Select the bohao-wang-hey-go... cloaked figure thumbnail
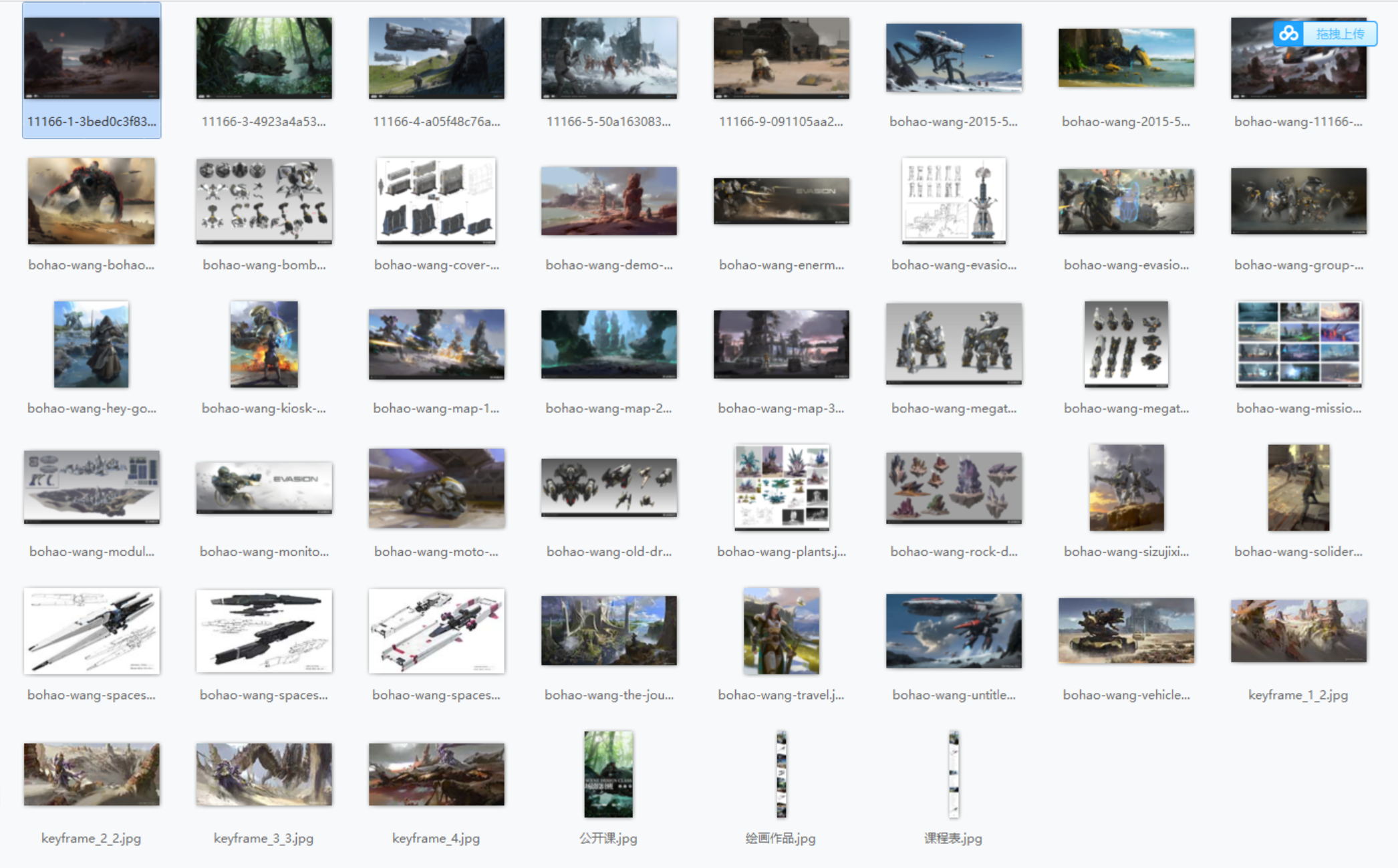Viewport: 1398px width, 868px height. [92, 344]
